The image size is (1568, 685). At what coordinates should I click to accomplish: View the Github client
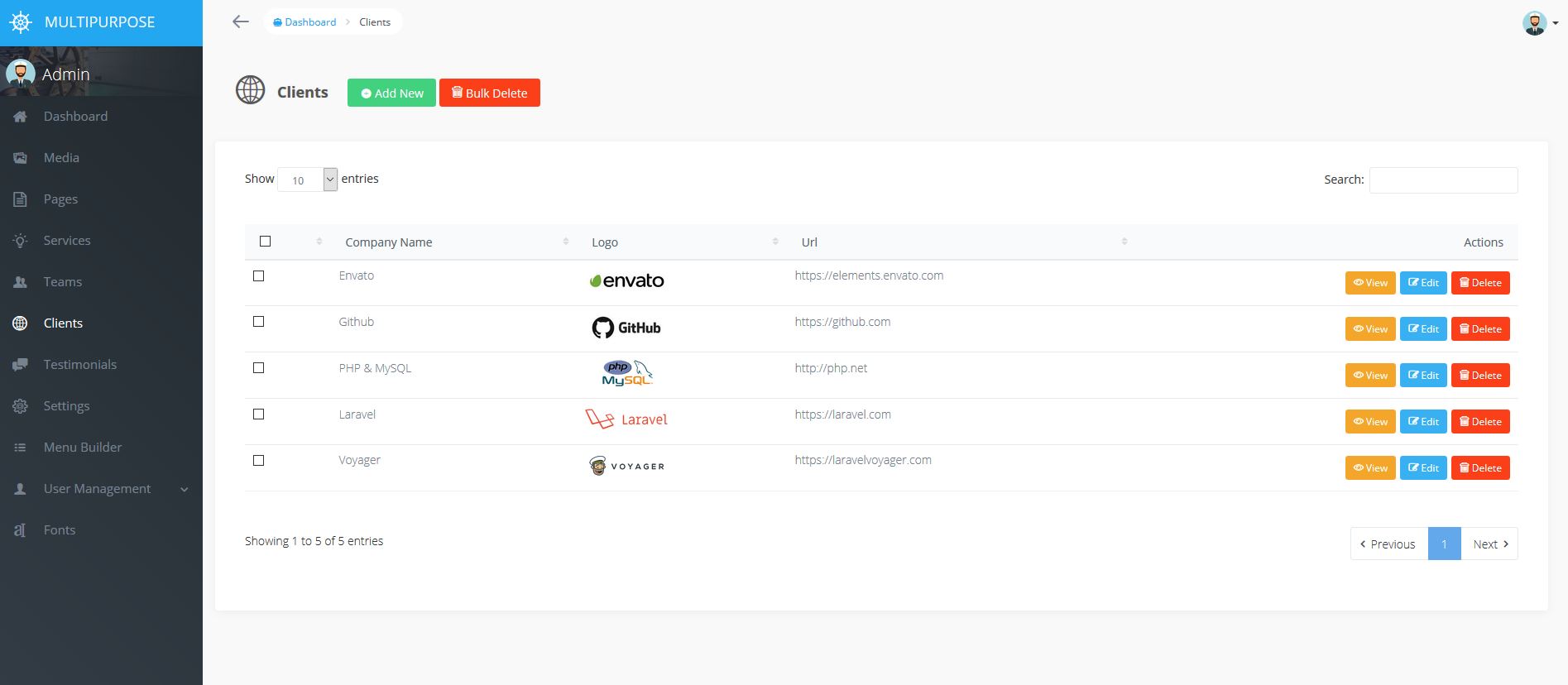1370,329
